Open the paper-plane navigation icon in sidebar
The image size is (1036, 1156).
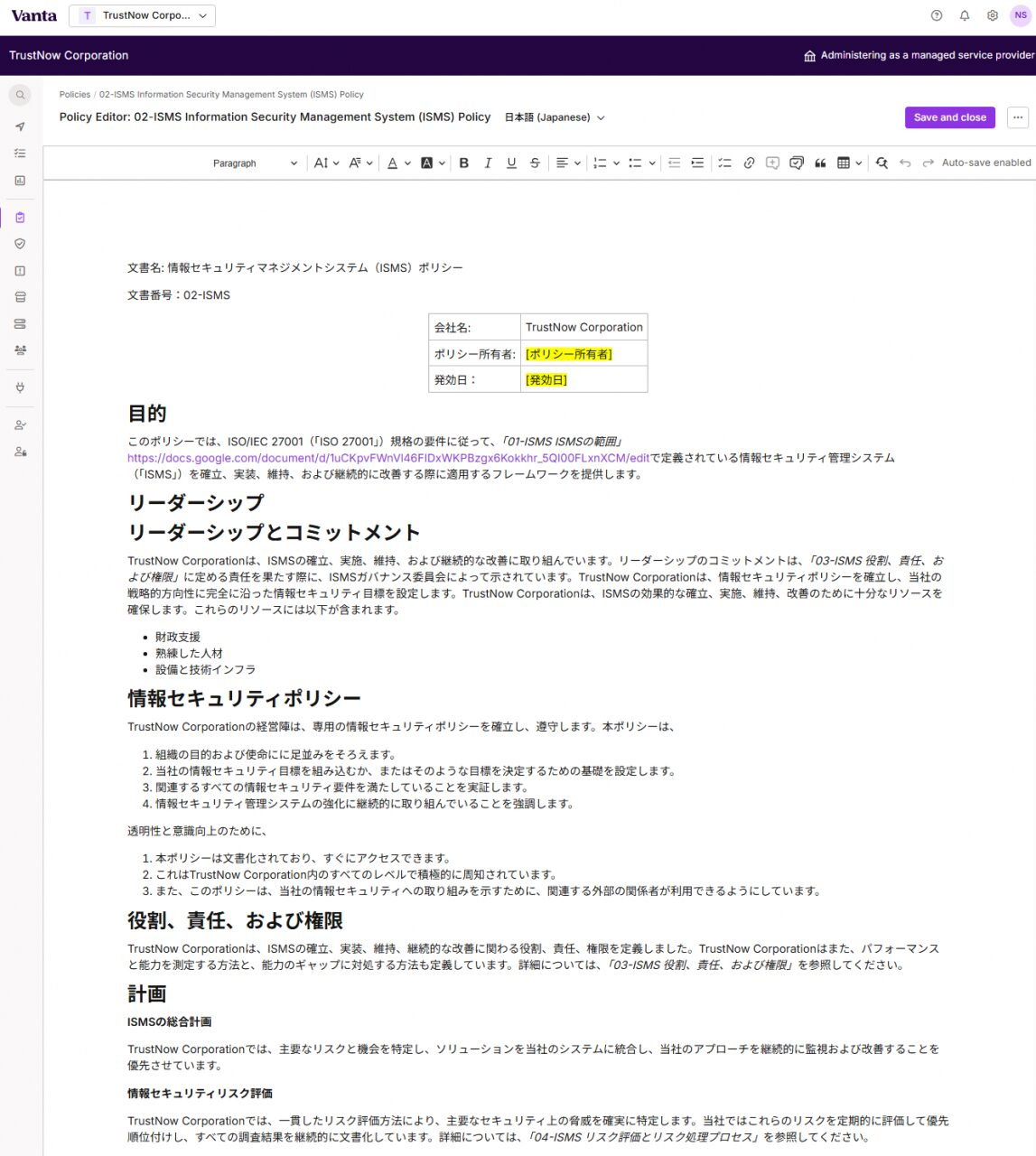pos(20,126)
